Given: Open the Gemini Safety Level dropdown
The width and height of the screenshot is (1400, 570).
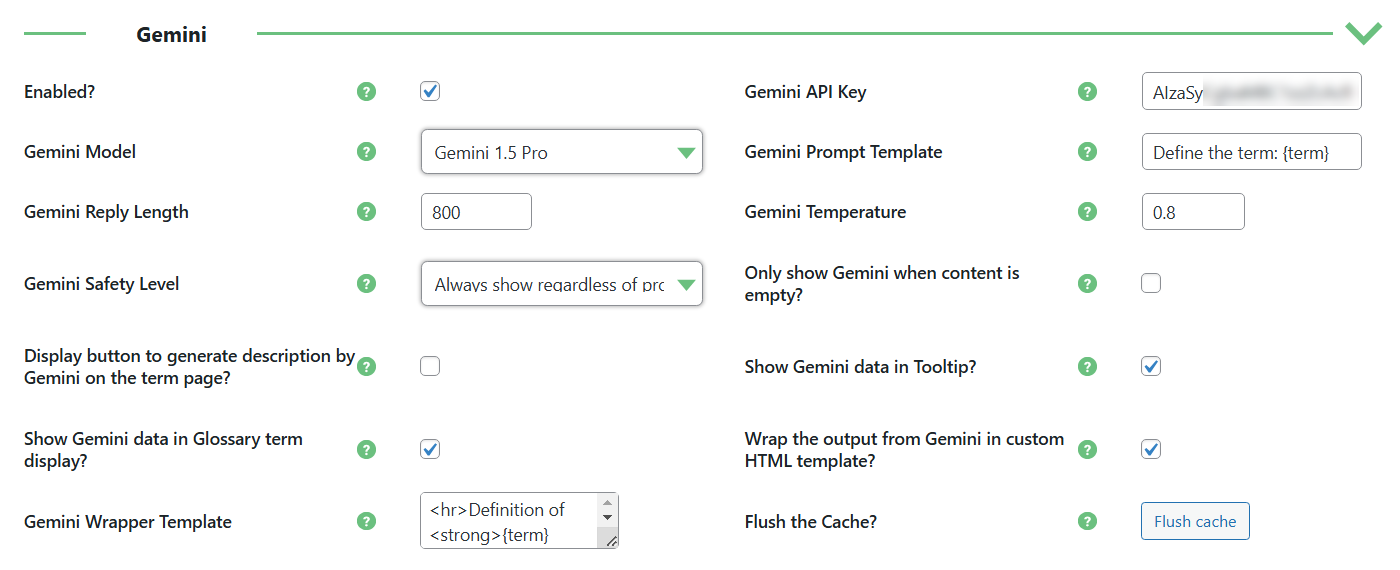Looking at the screenshot, I should (x=562, y=284).
